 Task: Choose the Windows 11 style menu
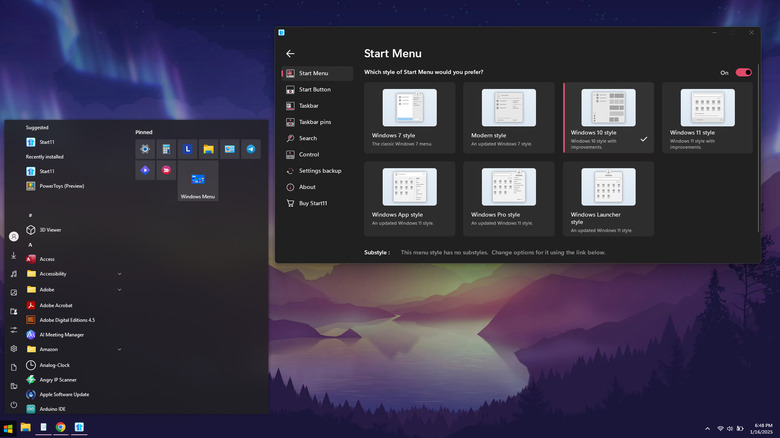click(x=708, y=117)
